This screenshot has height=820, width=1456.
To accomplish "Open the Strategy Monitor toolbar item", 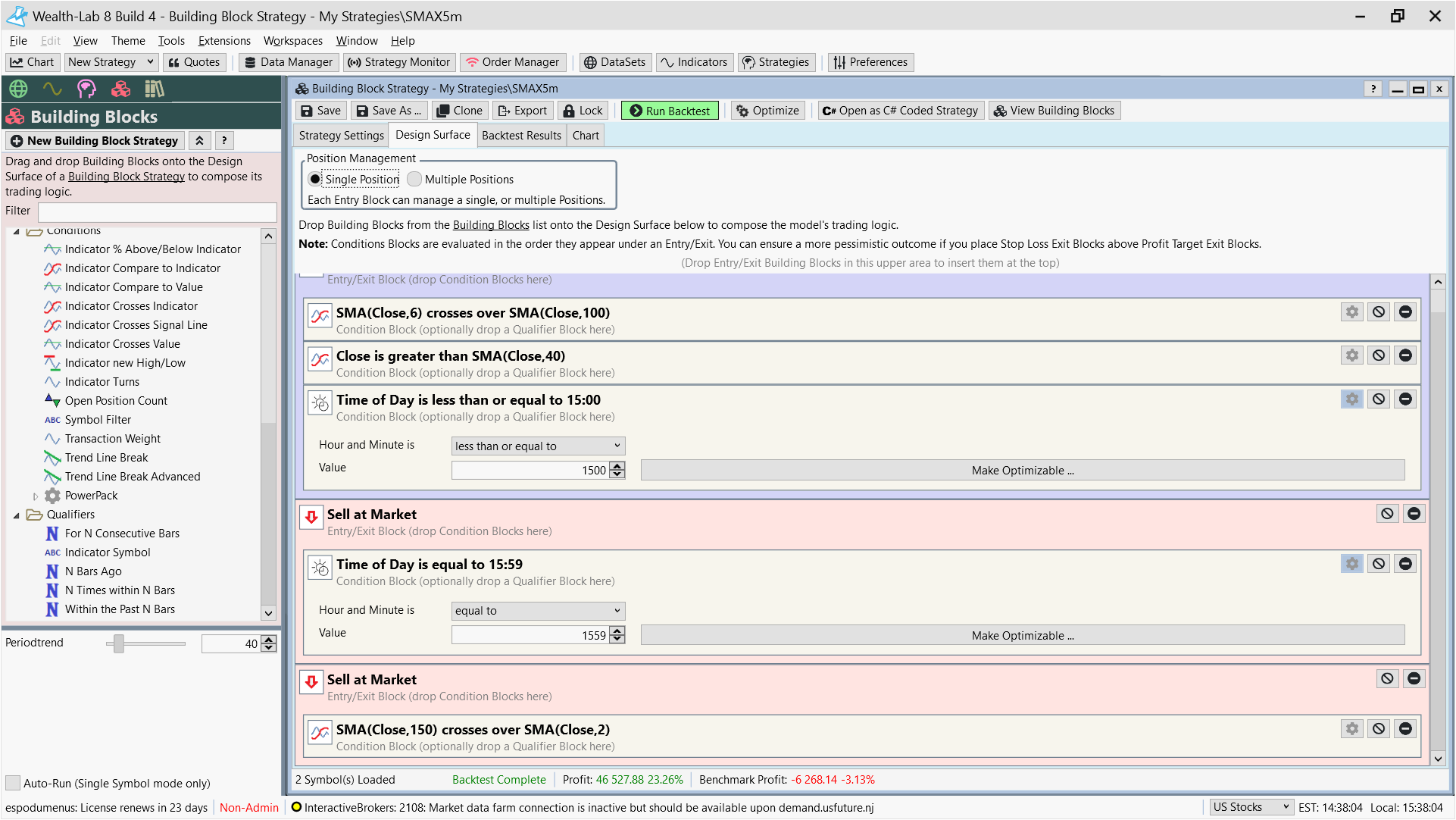I will (399, 62).
